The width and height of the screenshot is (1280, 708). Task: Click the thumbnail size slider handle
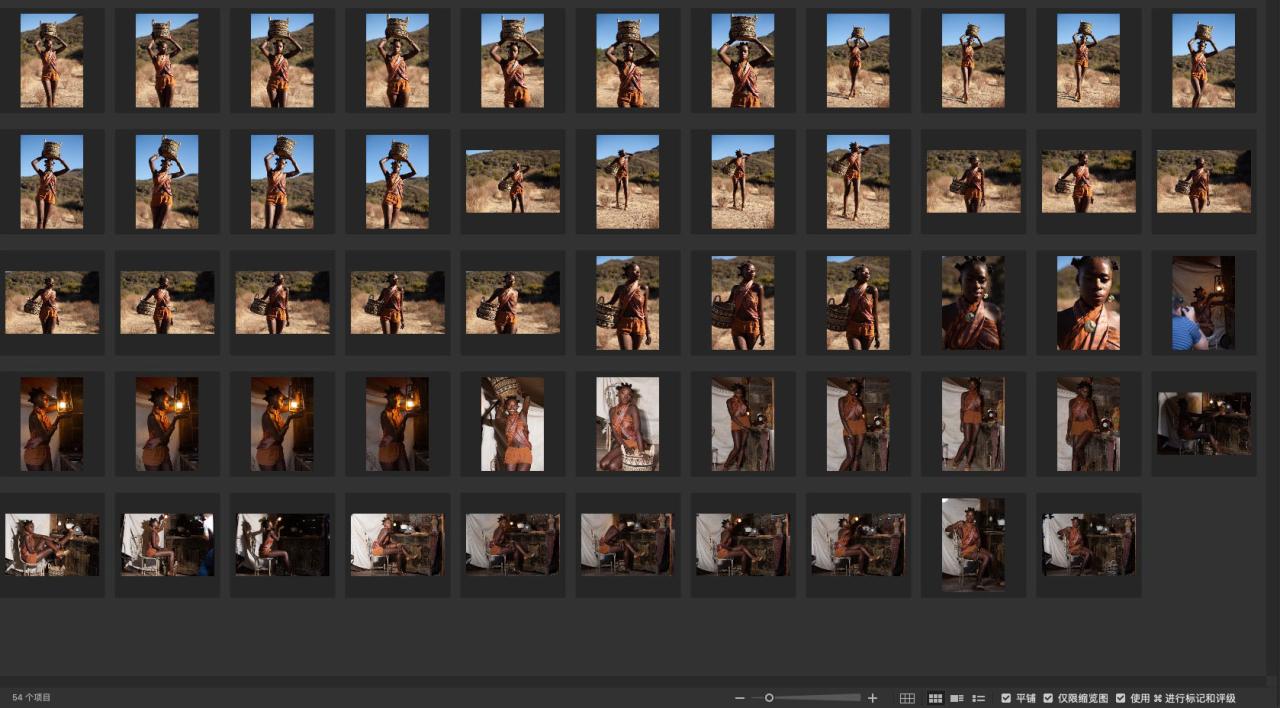[769, 698]
